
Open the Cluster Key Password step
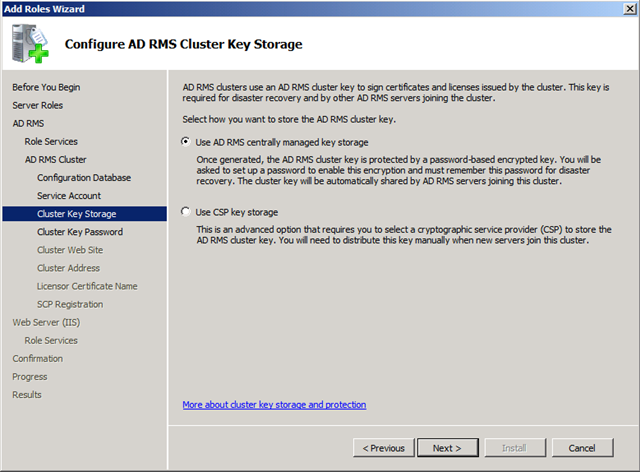click(x=80, y=232)
